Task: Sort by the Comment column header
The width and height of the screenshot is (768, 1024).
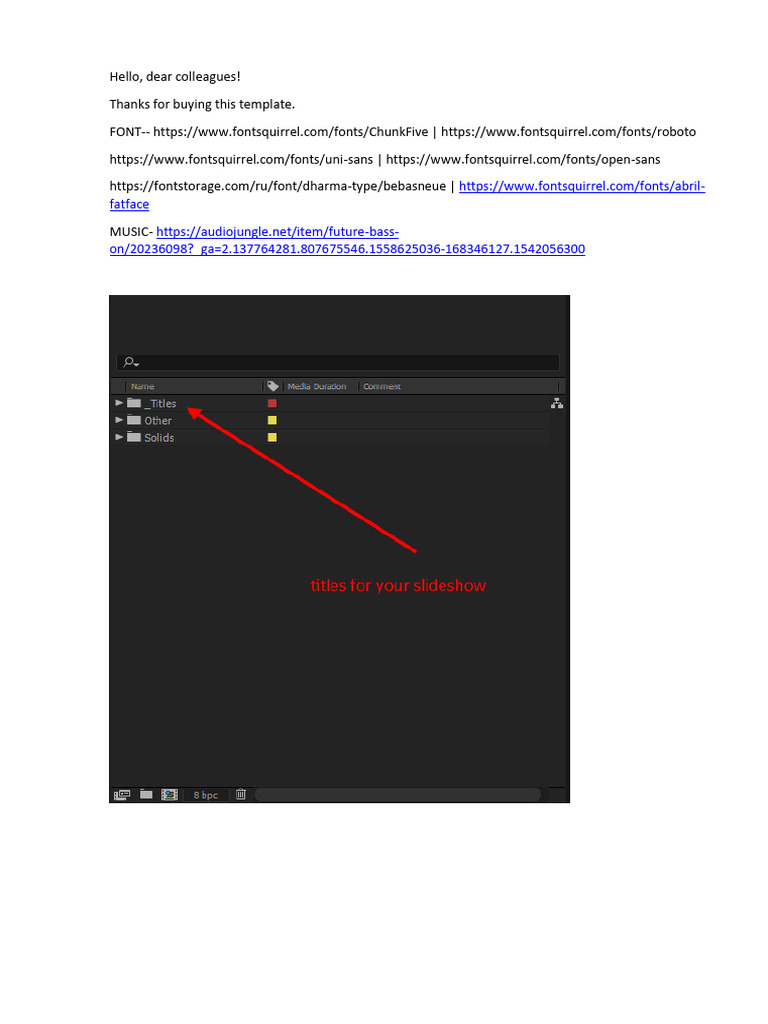Action: pyautogui.click(x=382, y=387)
